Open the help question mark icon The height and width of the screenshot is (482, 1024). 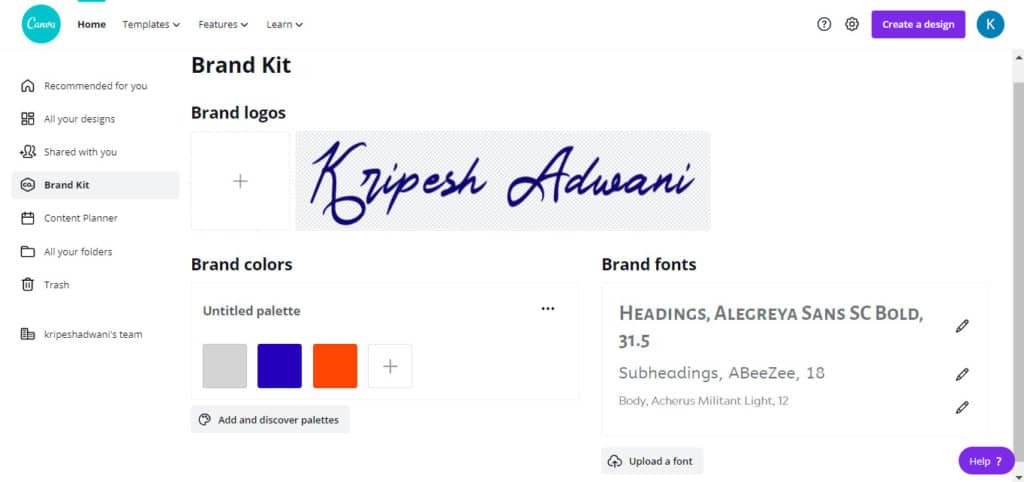pos(824,24)
